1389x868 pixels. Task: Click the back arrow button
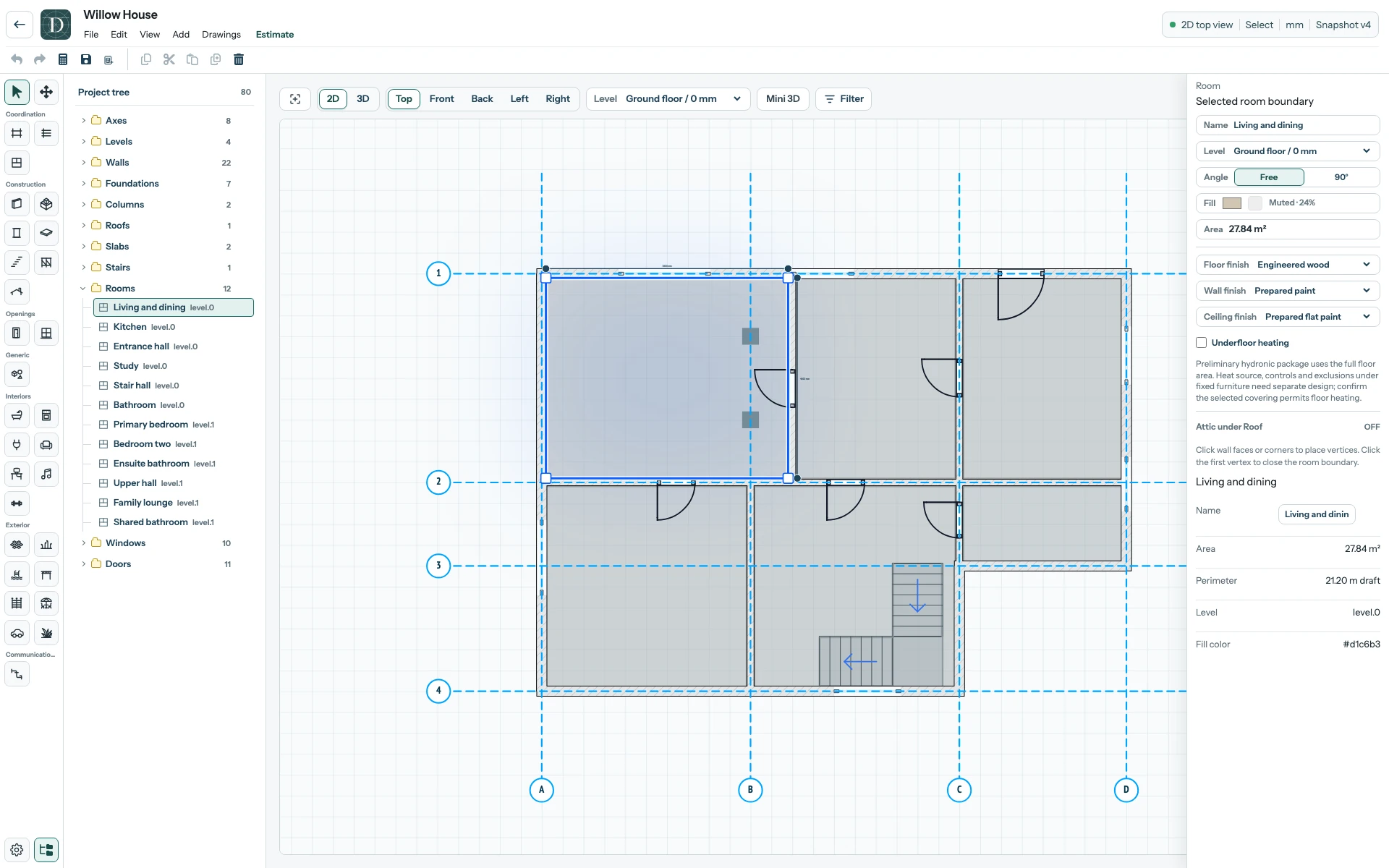[x=20, y=25]
